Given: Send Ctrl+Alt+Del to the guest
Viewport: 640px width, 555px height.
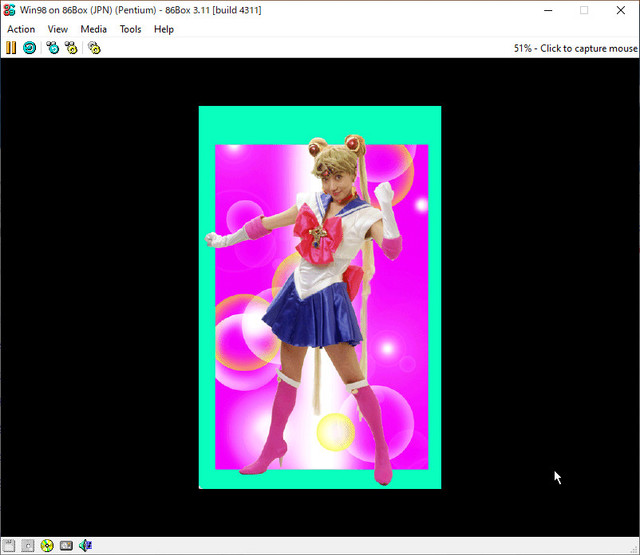Looking at the screenshot, I should [x=53, y=48].
